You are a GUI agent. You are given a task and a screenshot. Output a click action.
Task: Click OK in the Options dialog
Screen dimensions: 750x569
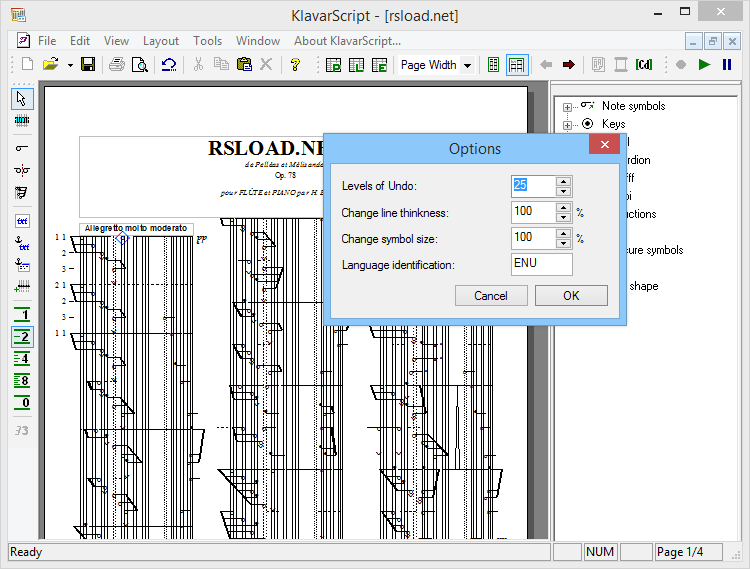[571, 295]
